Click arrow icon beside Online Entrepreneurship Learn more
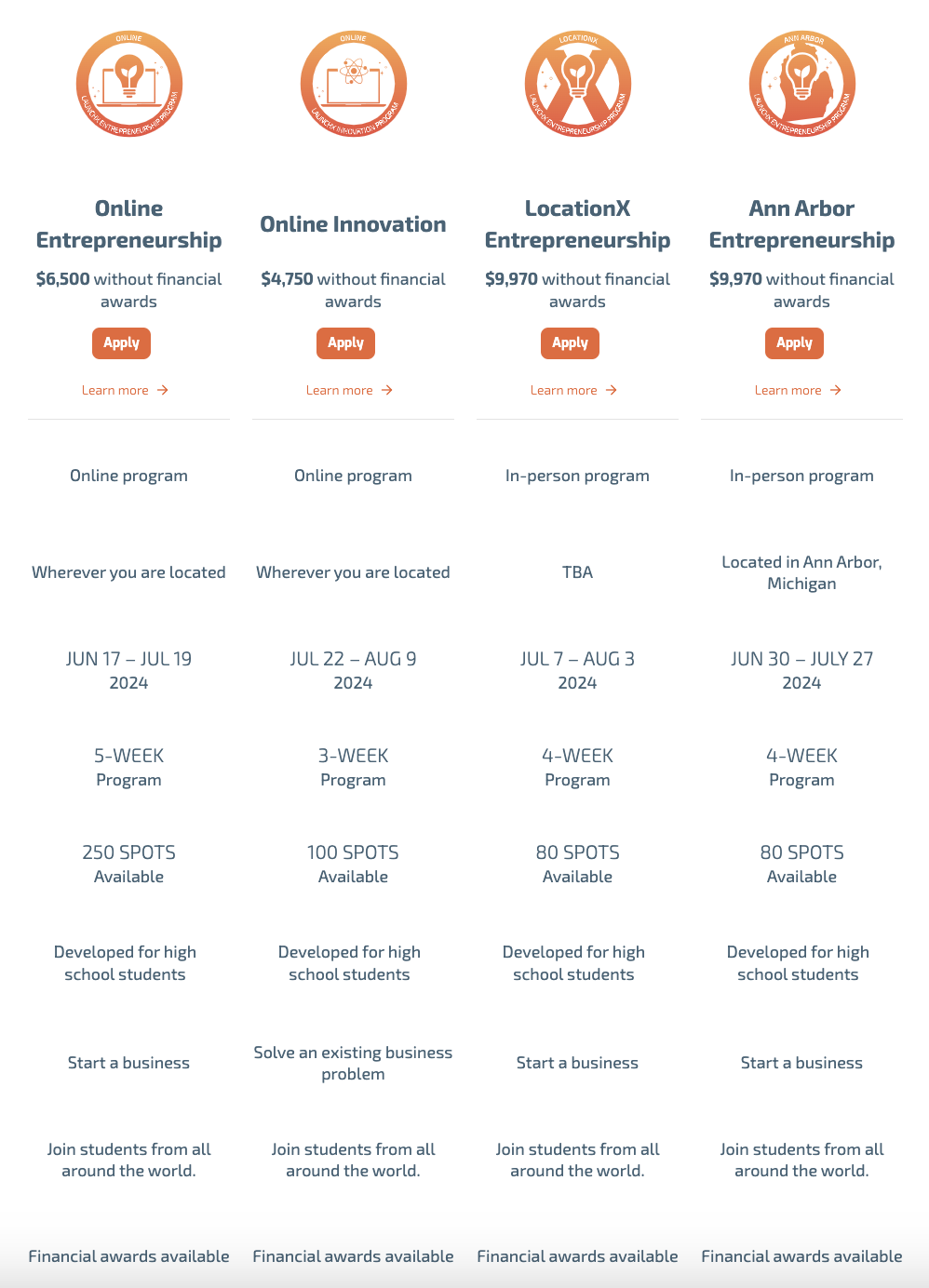 click(x=163, y=390)
